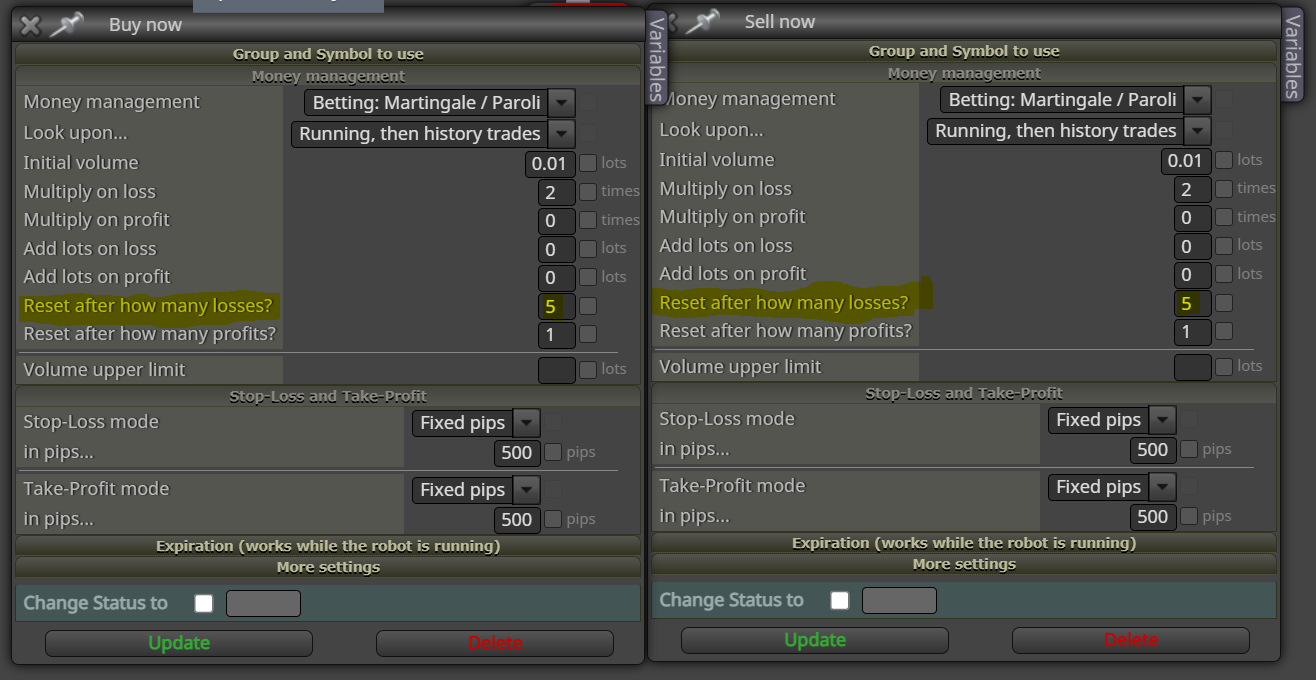
Task: Collapse Group and Symbol section in Buy now
Action: click(x=328, y=54)
